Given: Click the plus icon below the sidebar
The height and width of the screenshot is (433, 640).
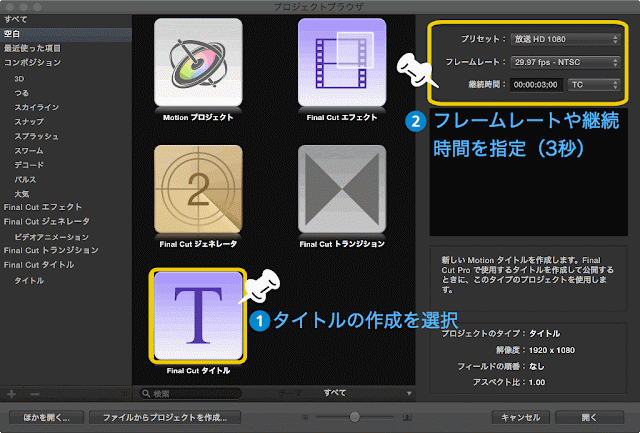Looking at the screenshot, I should tap(11, 394).
